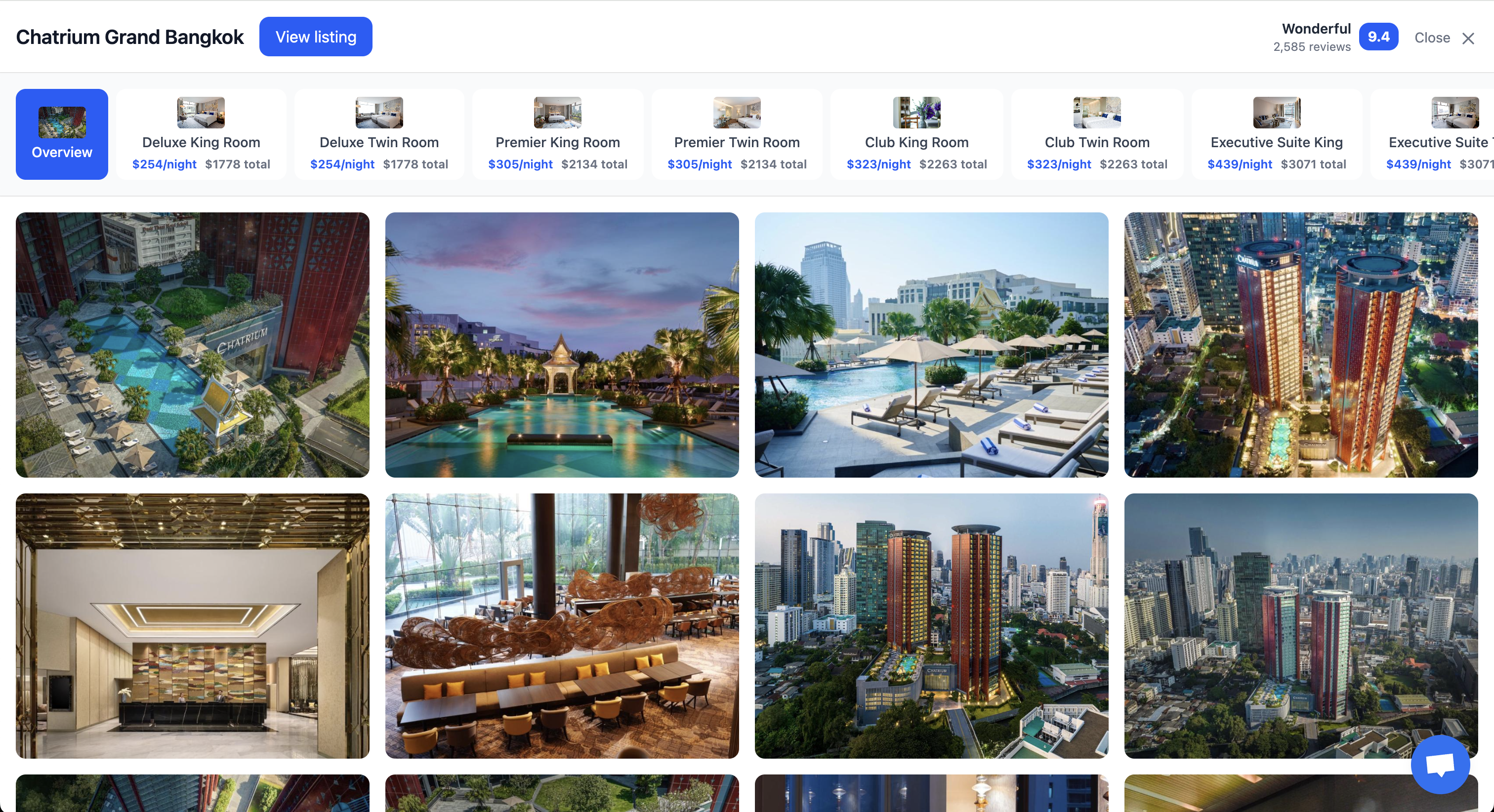The width and height of the screenshot is (1494, 812).
Task: Click the Chatrium Grand Bangkok title
Action: [130, 37]
